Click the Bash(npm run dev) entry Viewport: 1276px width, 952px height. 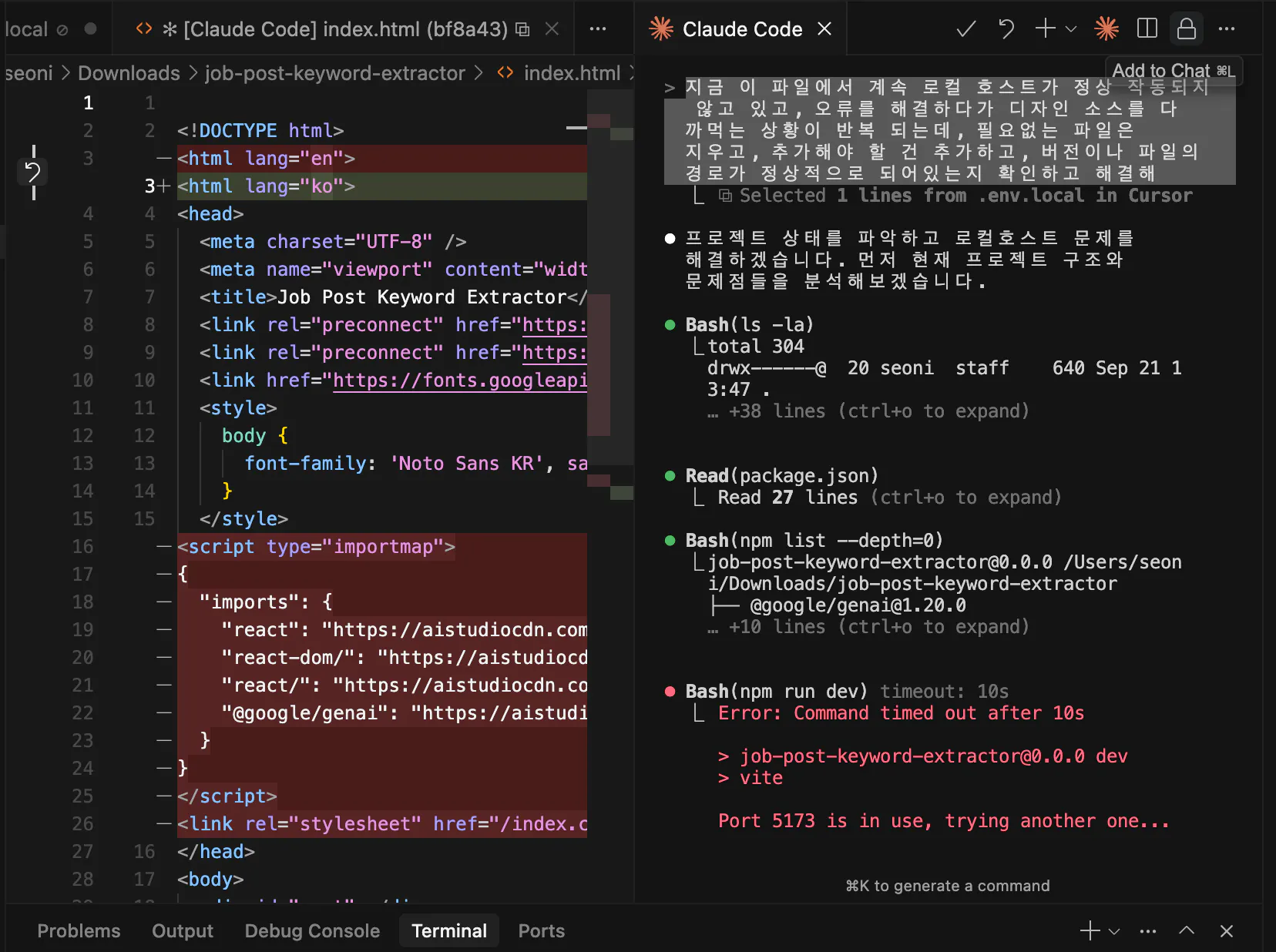click(777, 692)
